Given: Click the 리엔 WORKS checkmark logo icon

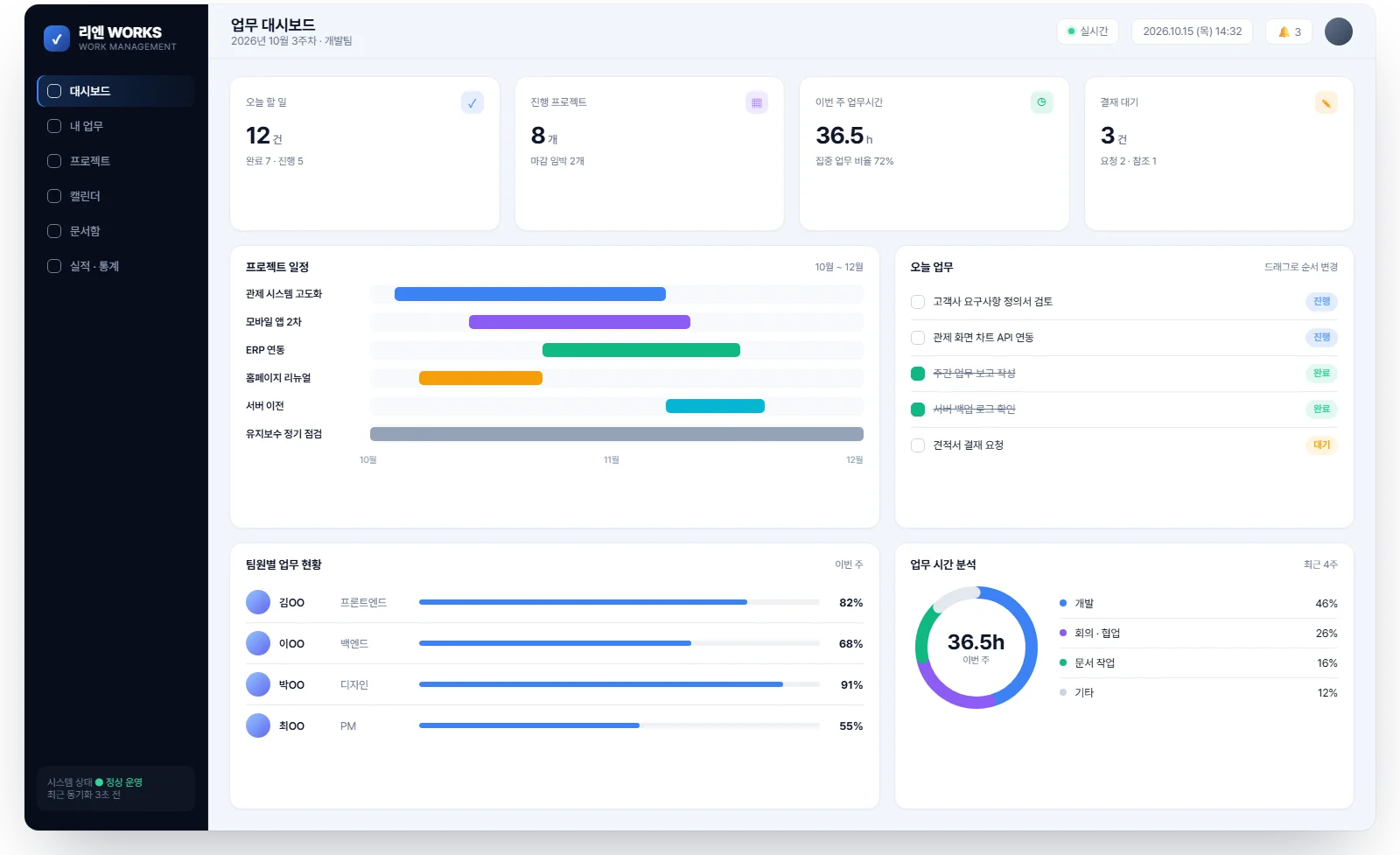Looking at the screenshot, I should 57,39.
